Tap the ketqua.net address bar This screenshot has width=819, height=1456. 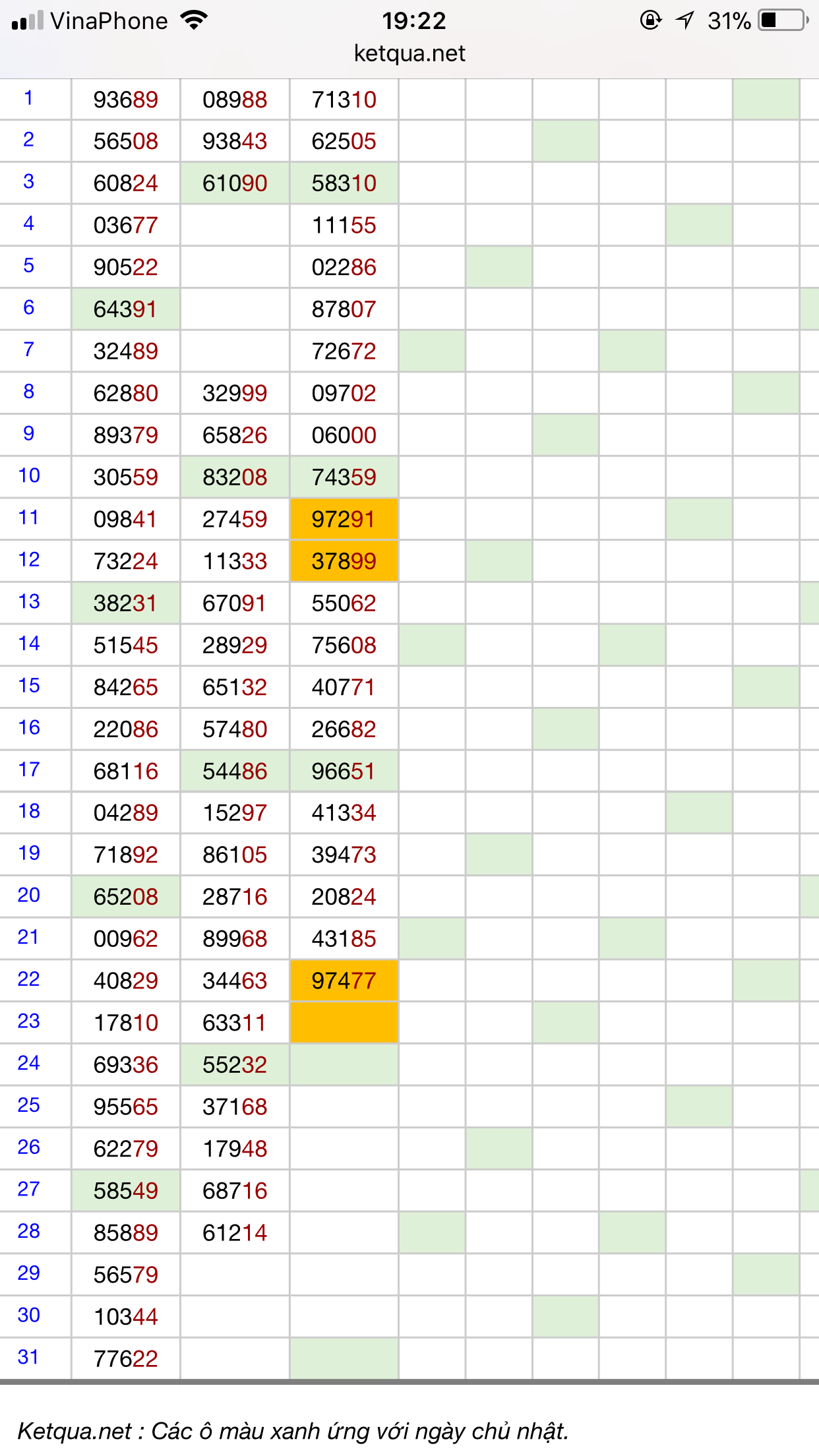(409, 53)
